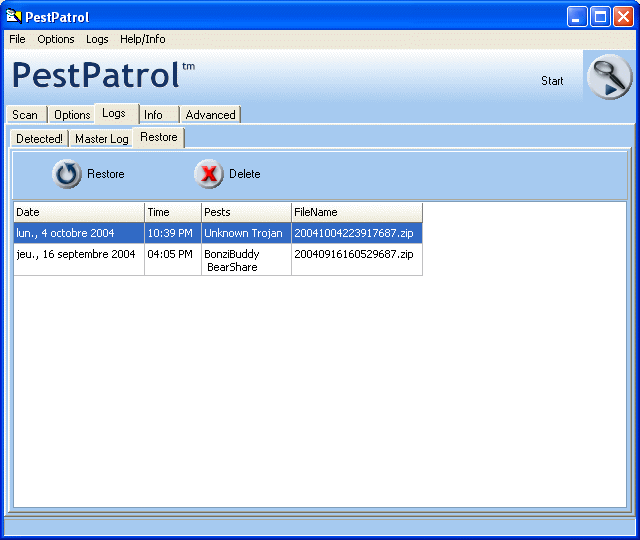This screenshot has width=640, height=540.
Task: Open the File menu
Action: coord(18,39)
